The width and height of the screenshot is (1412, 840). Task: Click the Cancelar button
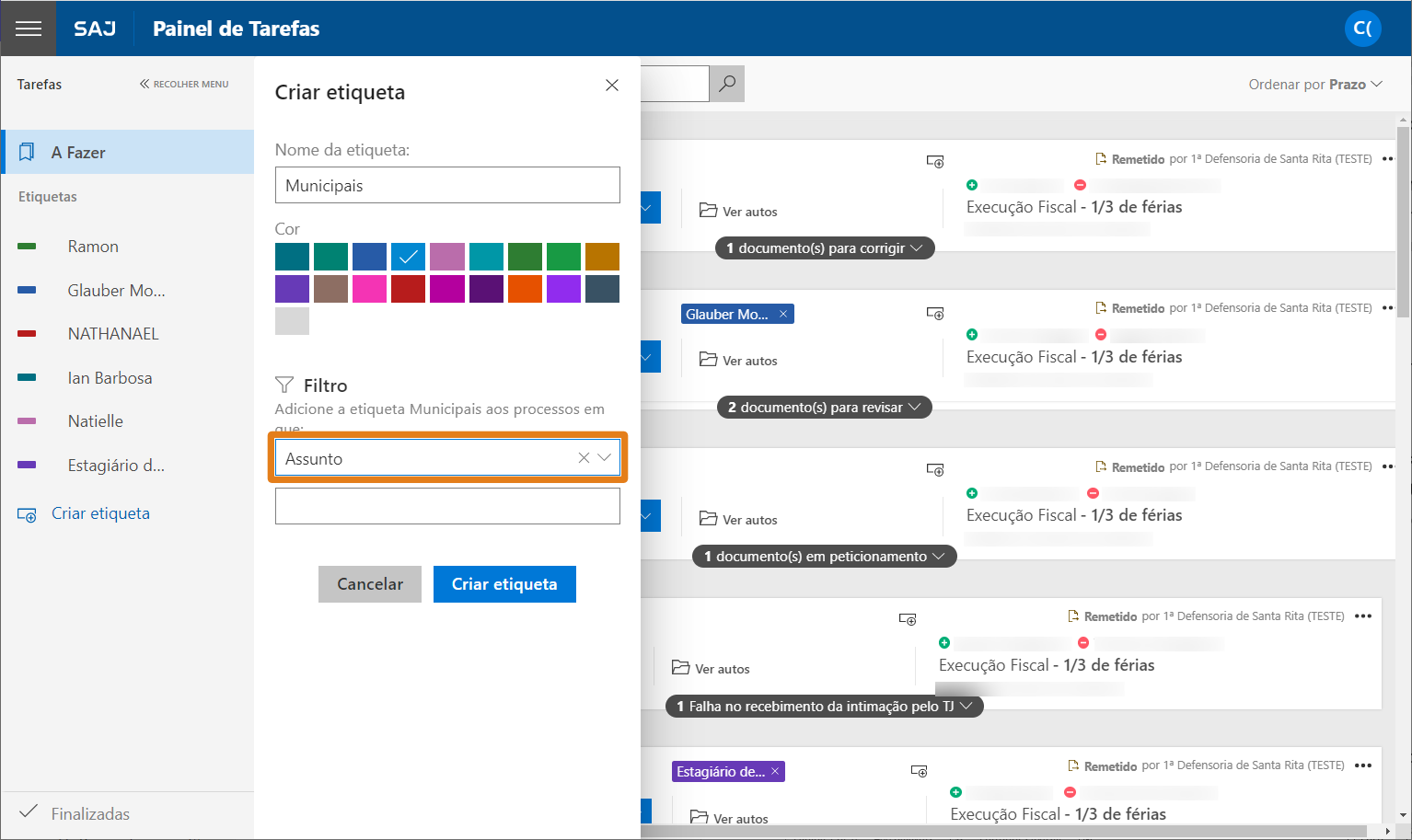[370, 584]
